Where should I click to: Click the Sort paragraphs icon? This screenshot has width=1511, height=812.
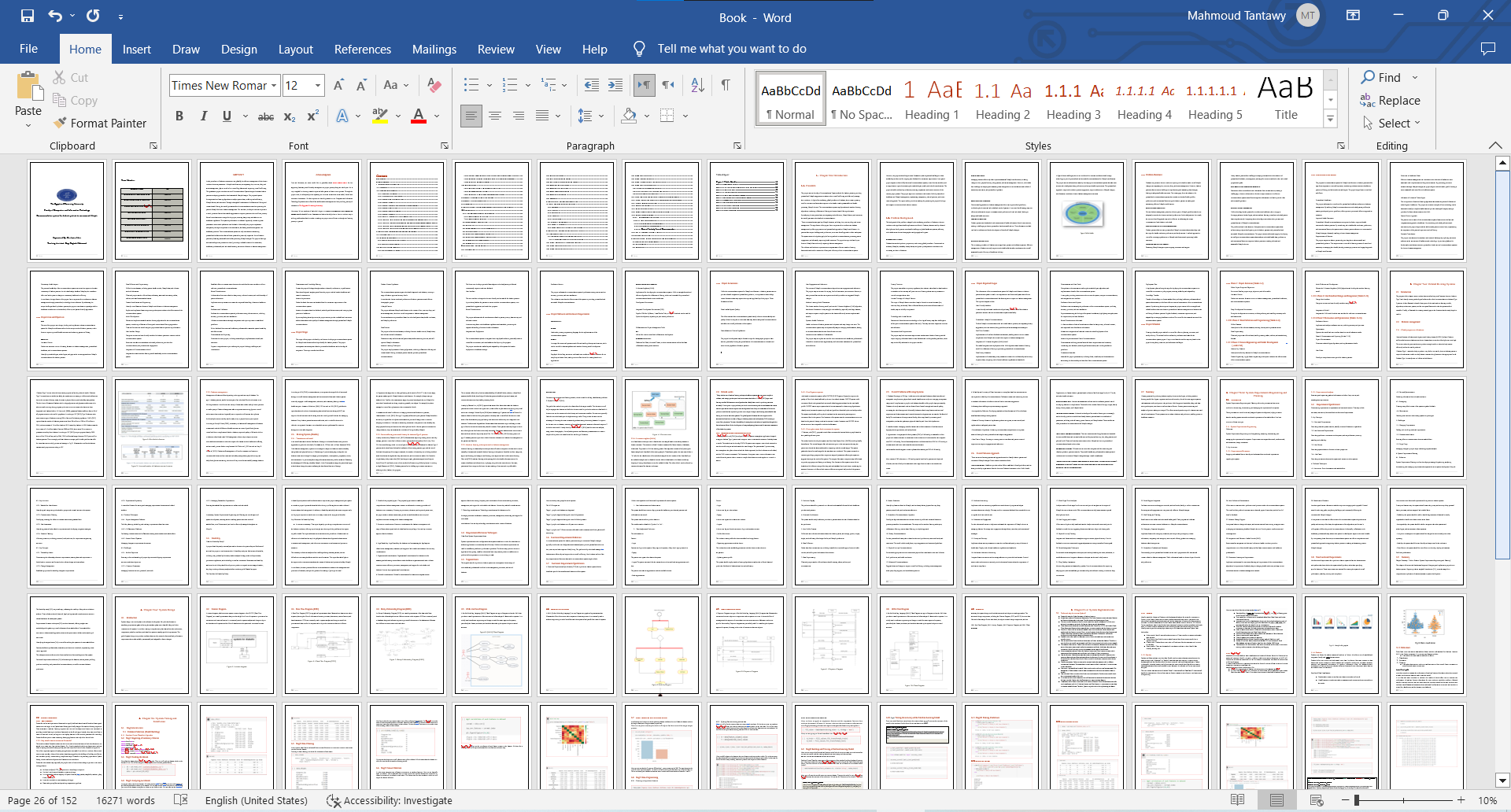[x=697, y=85]
